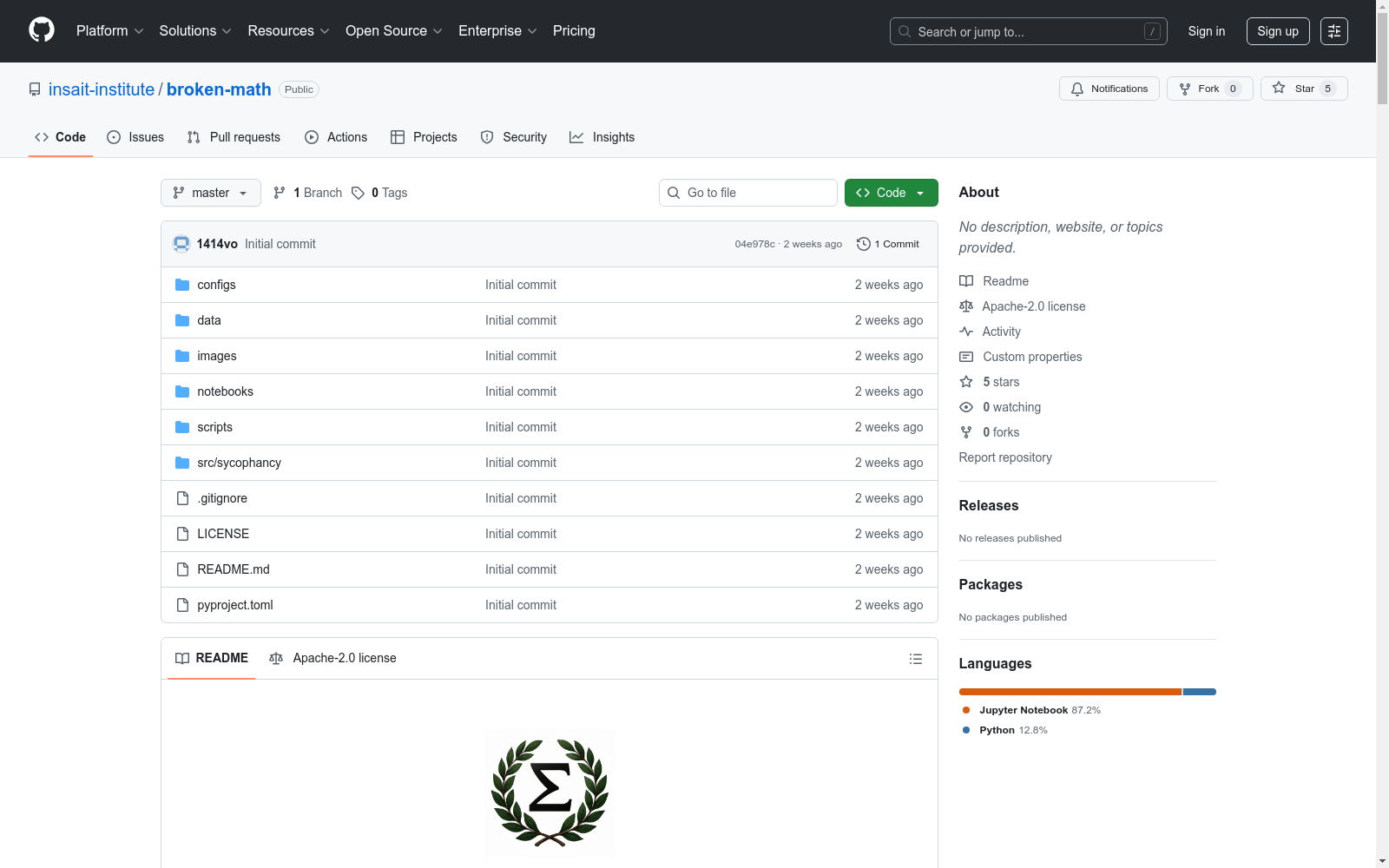Screen dimensions: 1389x868
Task: Open the scripts folder icon
Action: 182,427
